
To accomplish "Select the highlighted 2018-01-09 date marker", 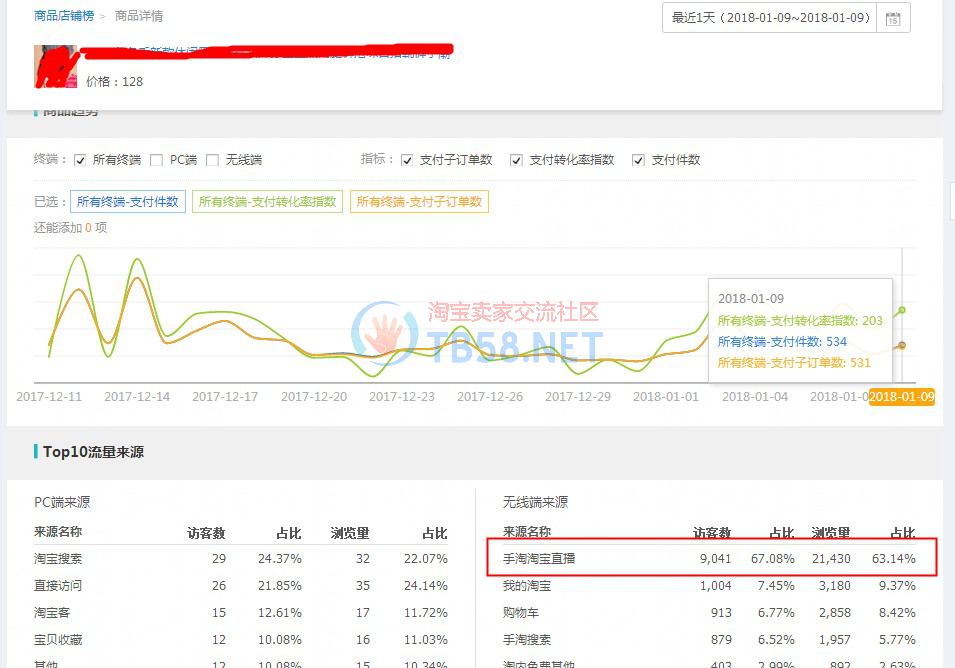I will (x=901, y=397).
